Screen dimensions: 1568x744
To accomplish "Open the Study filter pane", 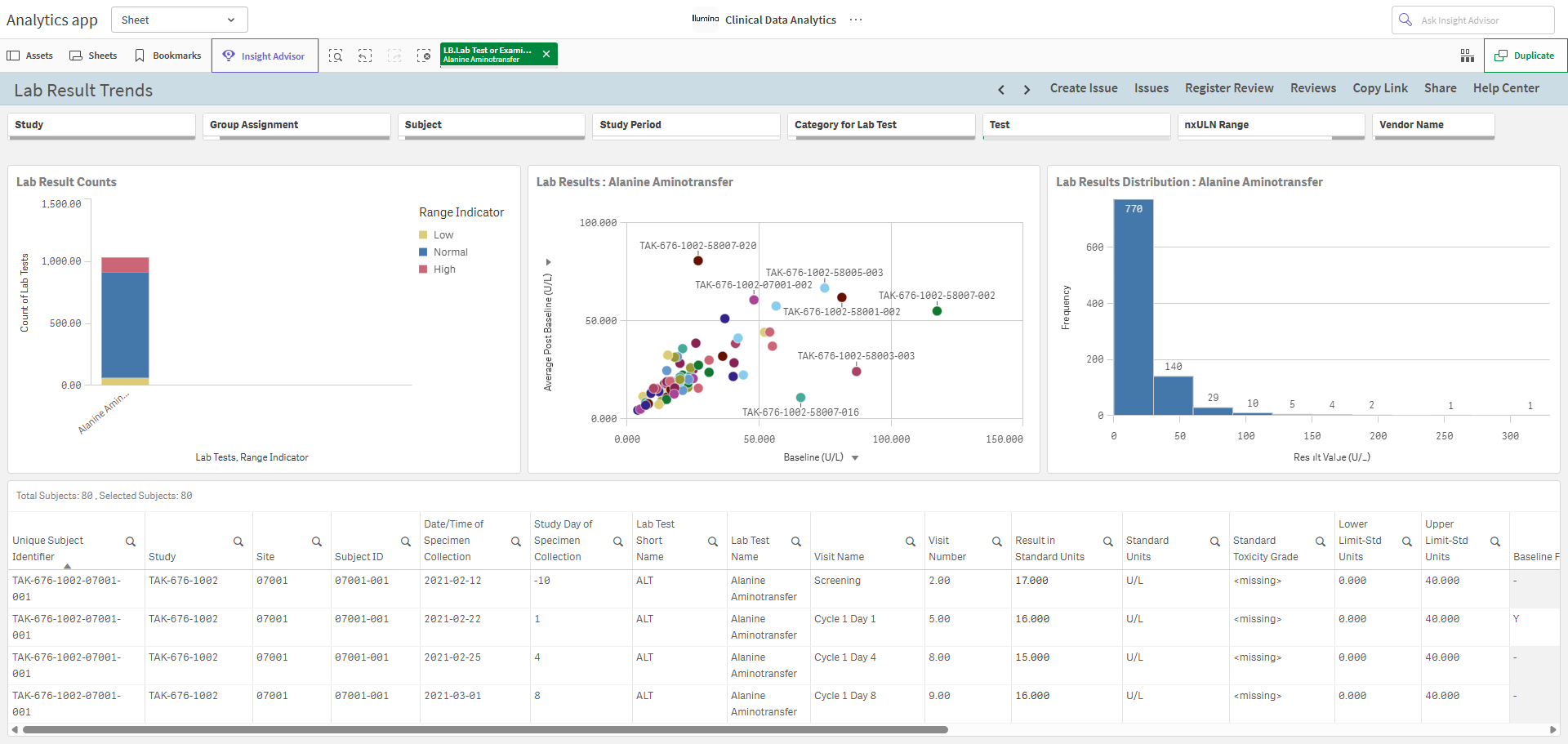I will click(101, 125).
